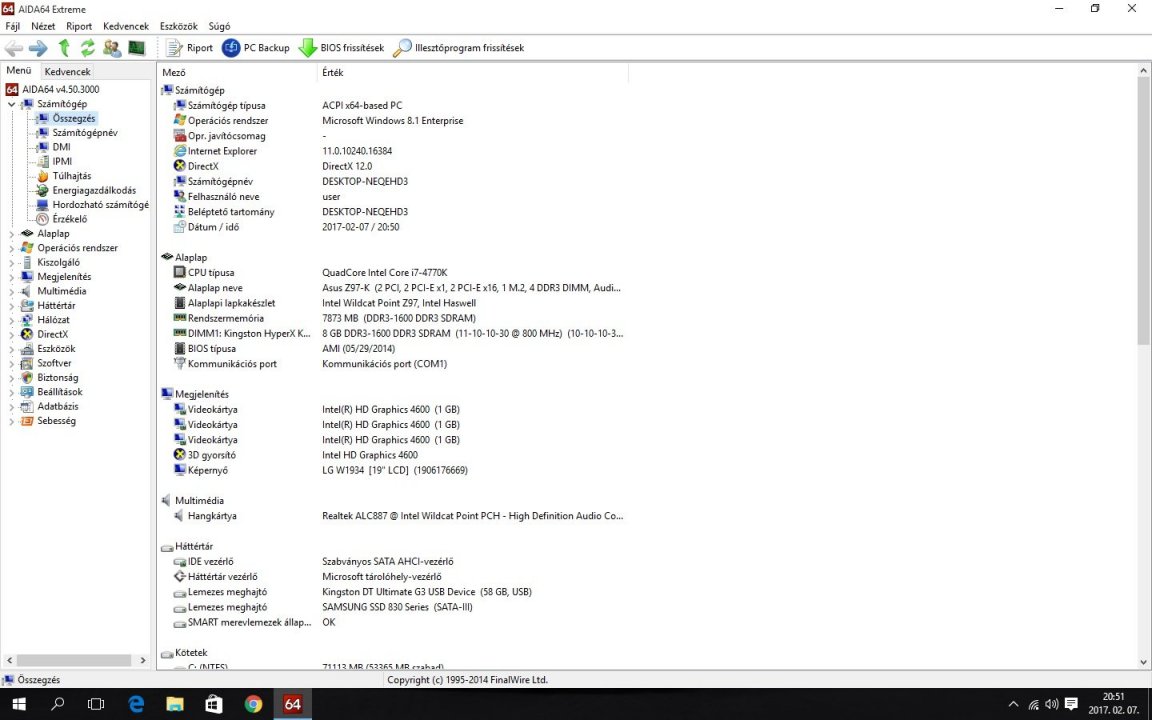This screenshot has height=720, width=1152.
Task: Expand the Alaplap tree node
Action: (11, 234)
